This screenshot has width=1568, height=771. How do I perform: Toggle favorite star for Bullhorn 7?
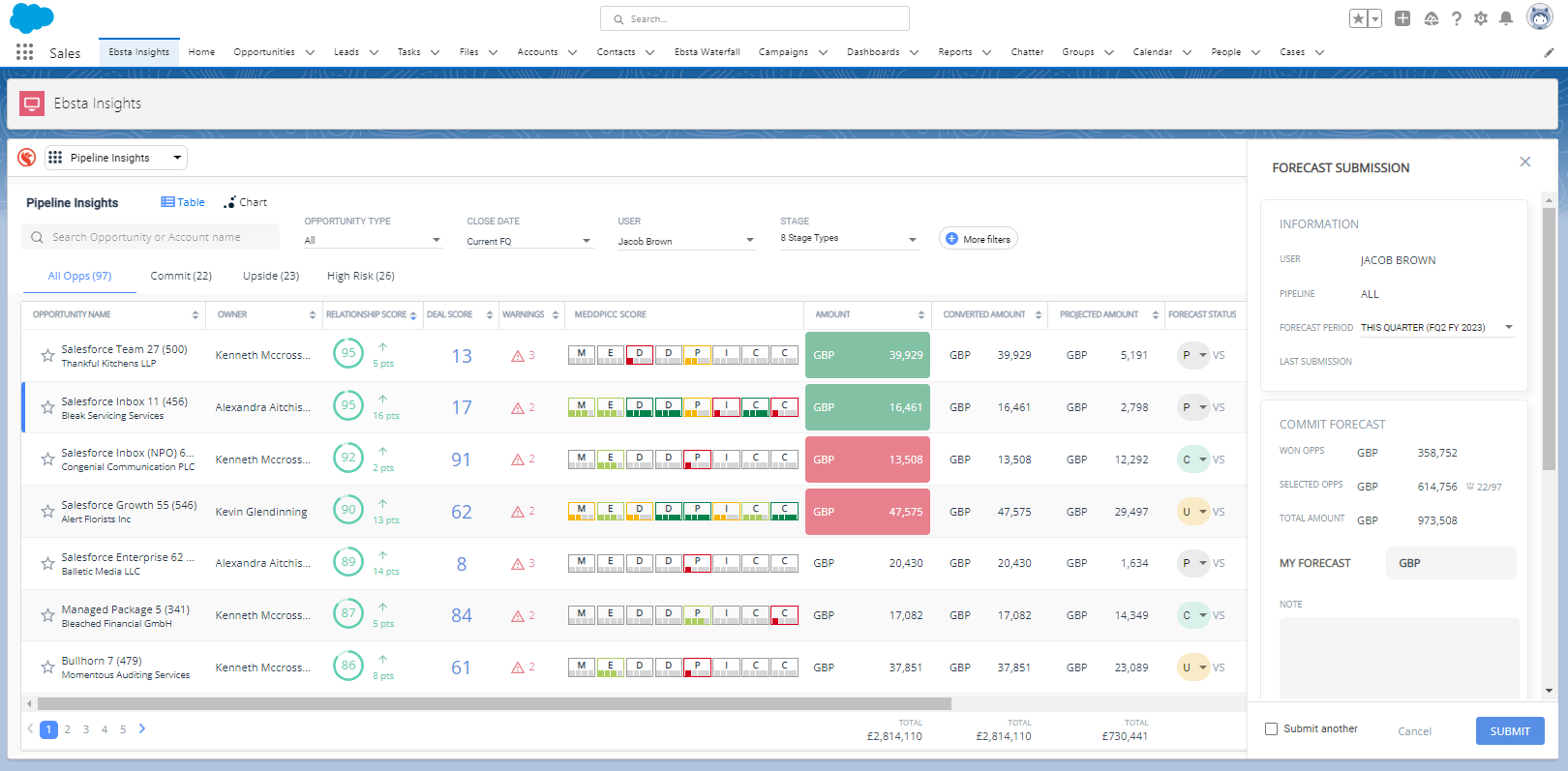pyautogui.click(x=47, y=667)
